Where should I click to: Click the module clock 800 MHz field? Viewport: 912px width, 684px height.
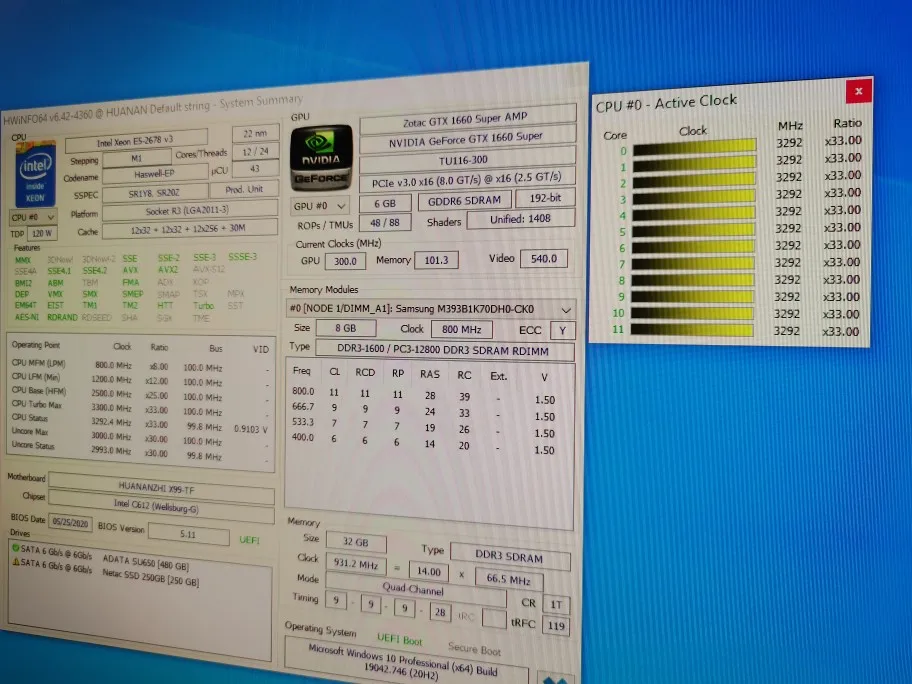tap(462, 329)
